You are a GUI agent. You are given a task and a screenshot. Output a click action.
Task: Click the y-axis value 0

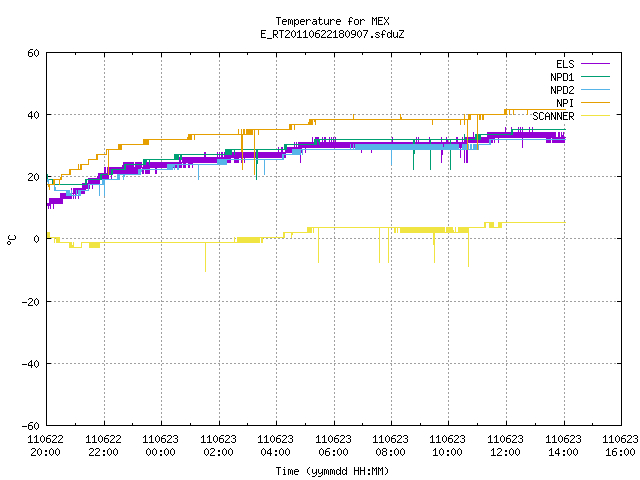[37, 239]
